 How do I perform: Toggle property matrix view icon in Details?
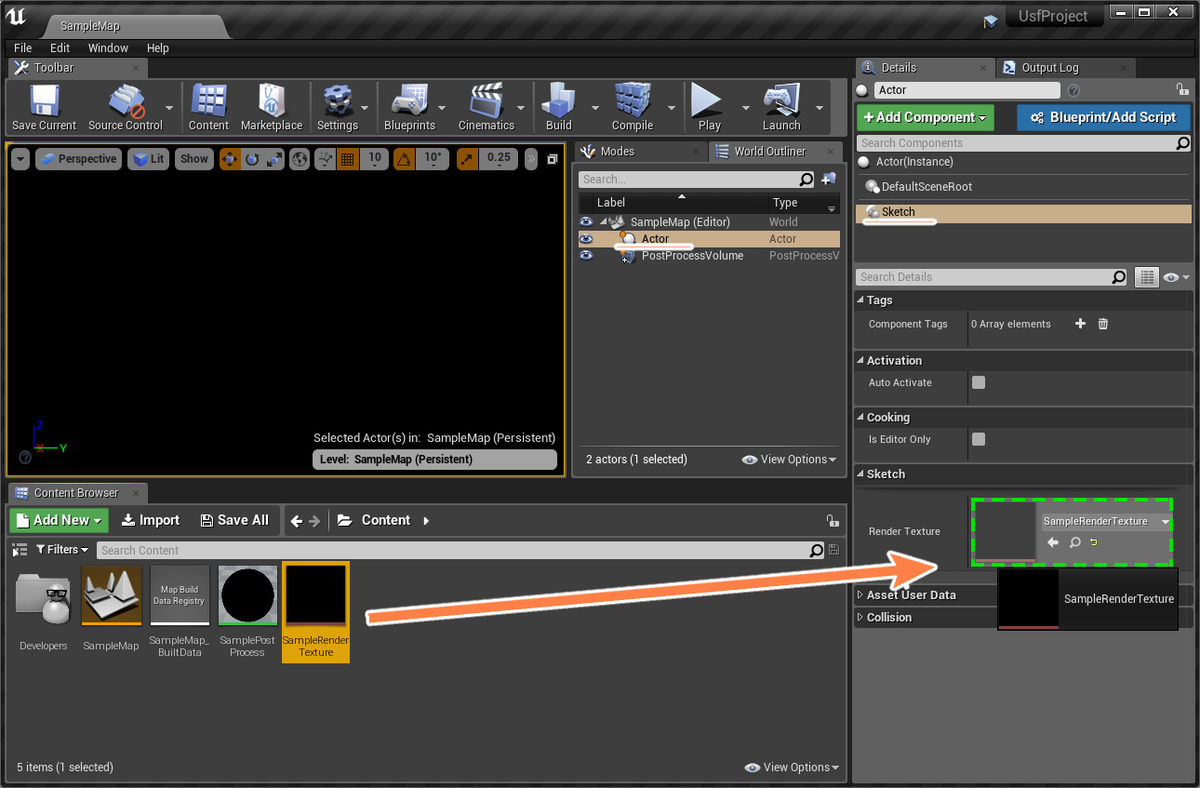pyautogui.click(x=1147, y=277)
